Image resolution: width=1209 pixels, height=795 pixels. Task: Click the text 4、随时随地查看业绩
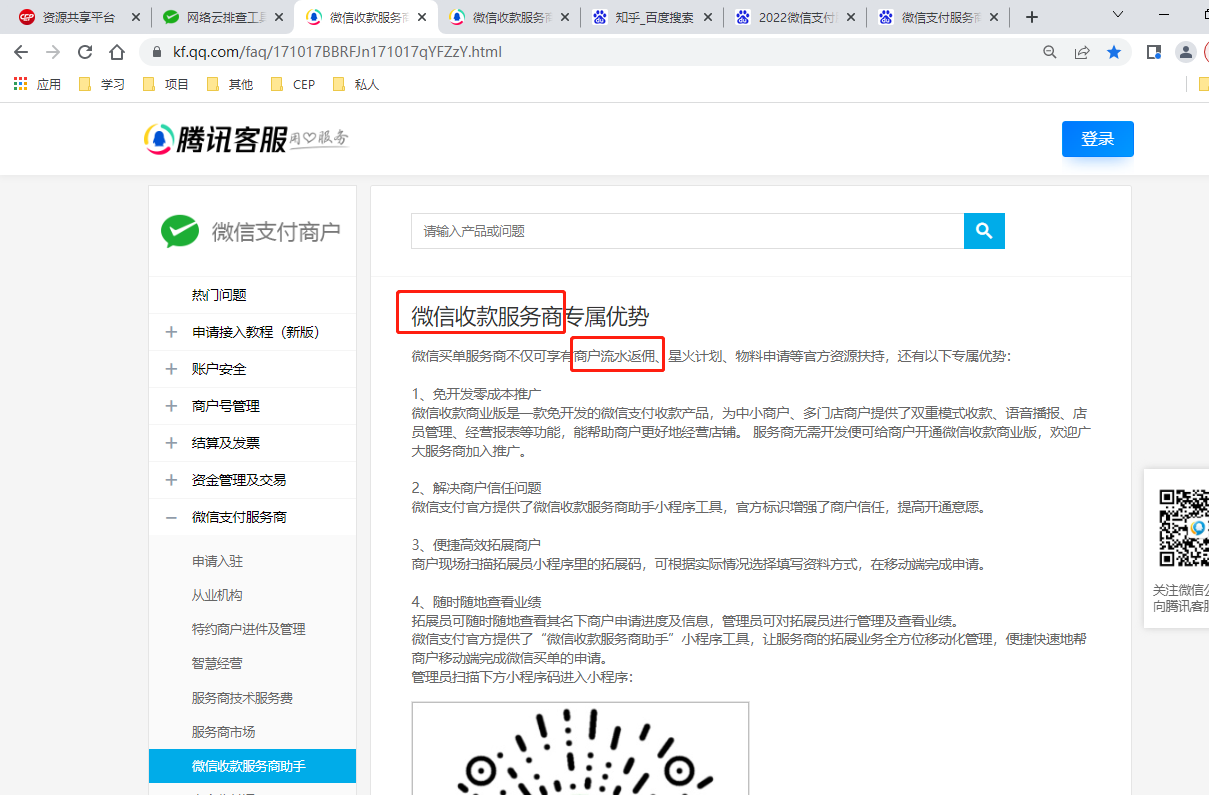pos(476,602)
